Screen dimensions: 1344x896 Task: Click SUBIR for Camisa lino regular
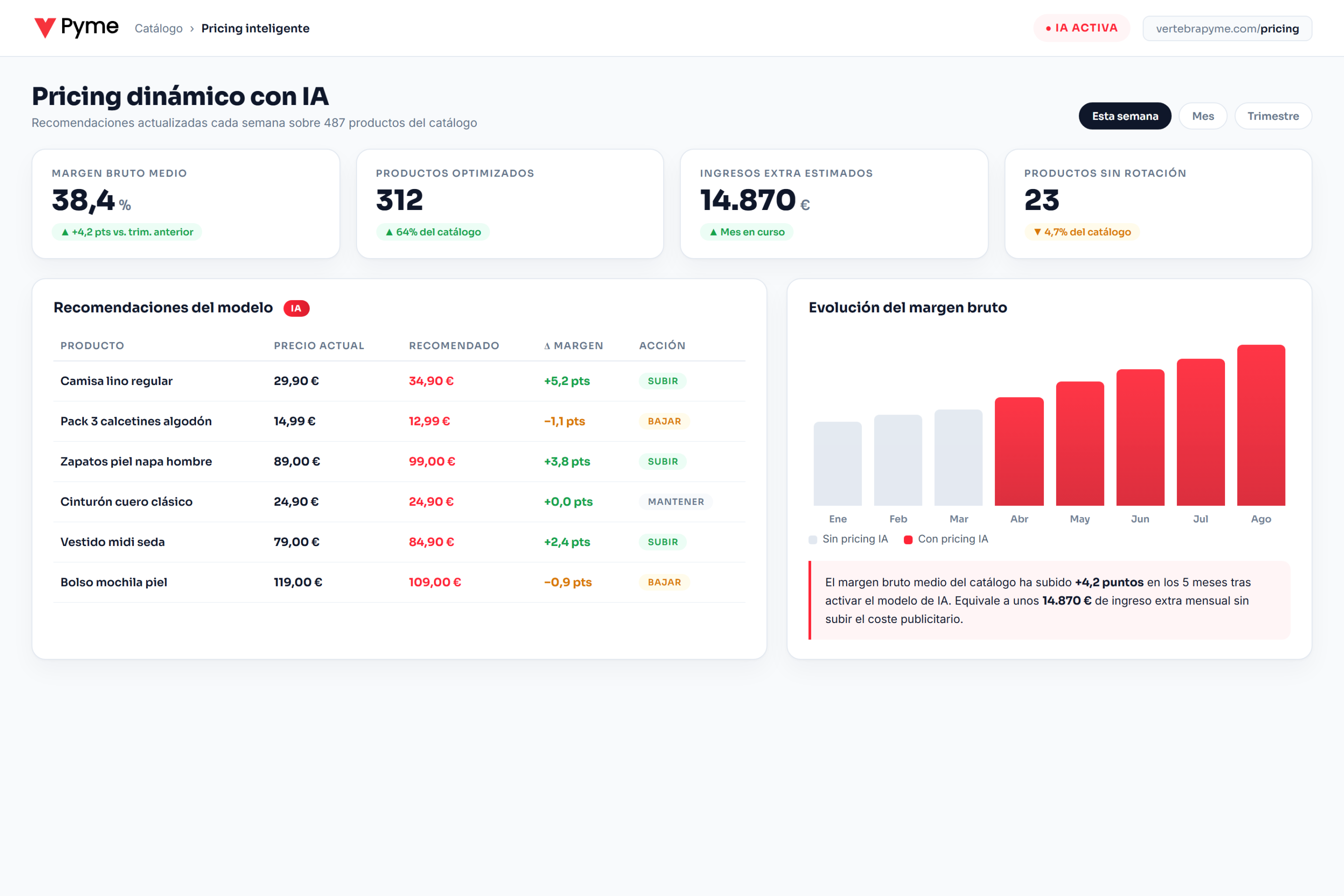pyautogui.click(x=662, y=381)
